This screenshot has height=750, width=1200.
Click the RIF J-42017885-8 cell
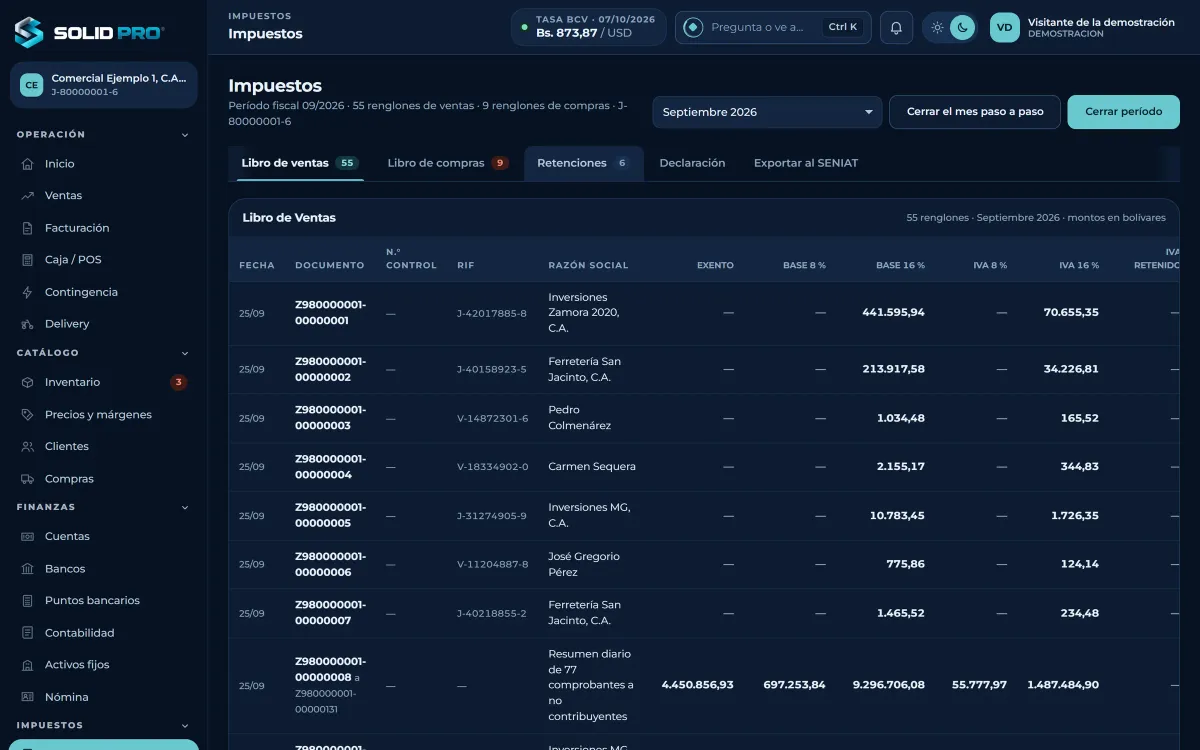[492, 313]
